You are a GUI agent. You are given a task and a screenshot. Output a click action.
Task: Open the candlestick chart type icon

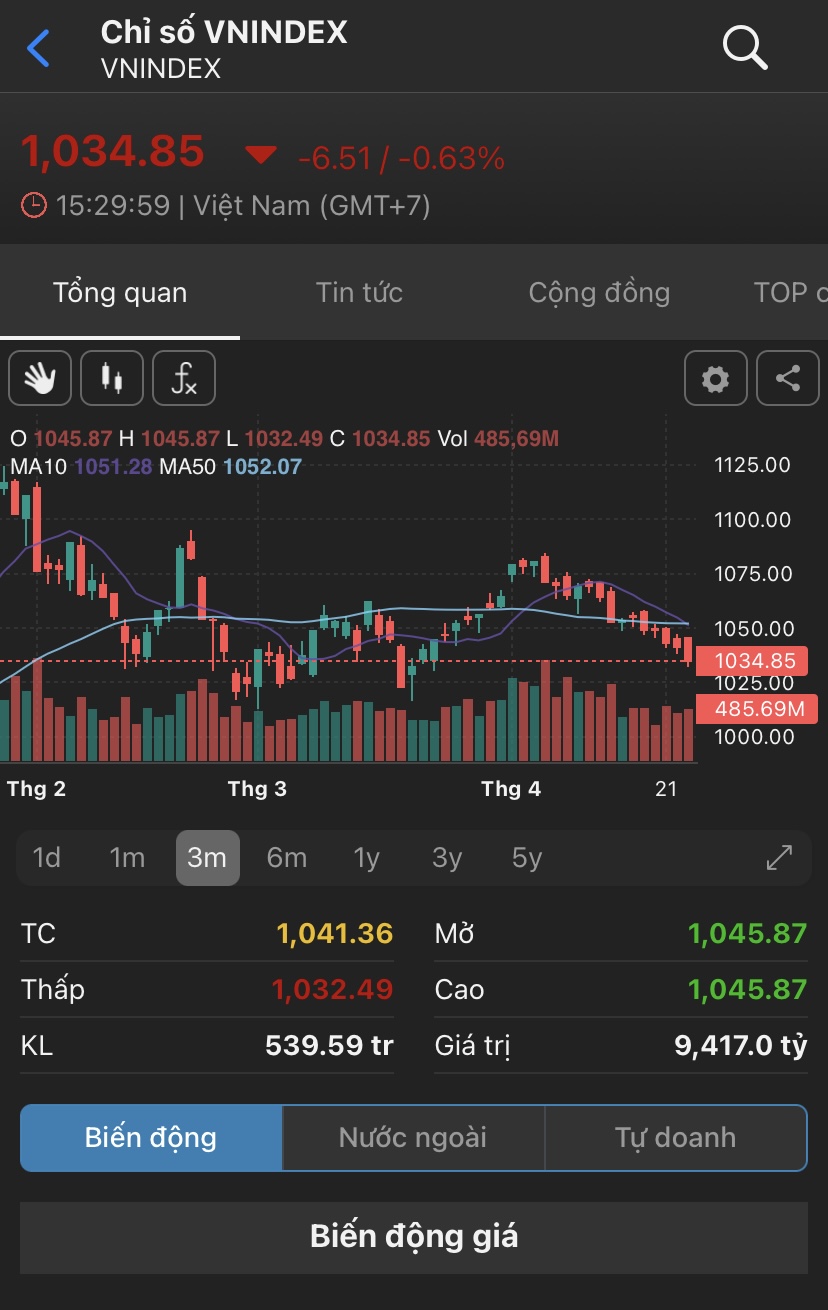pos(112,379)
